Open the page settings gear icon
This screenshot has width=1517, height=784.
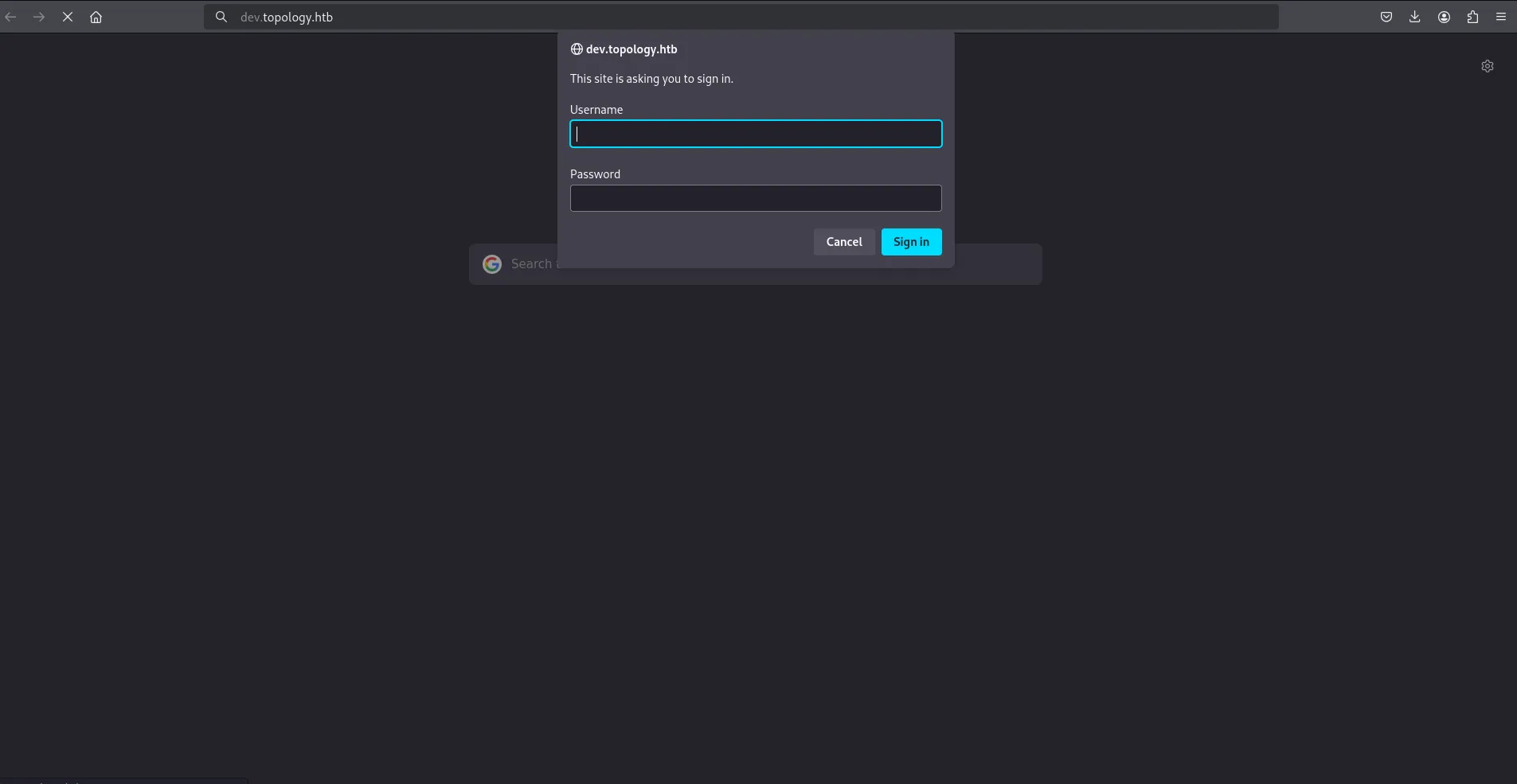1488,67
